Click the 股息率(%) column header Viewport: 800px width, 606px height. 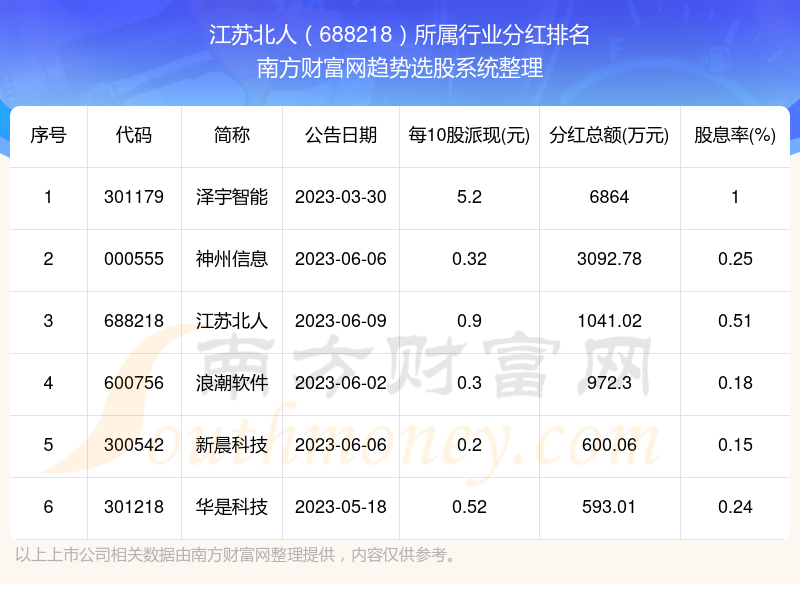(735, 136)
